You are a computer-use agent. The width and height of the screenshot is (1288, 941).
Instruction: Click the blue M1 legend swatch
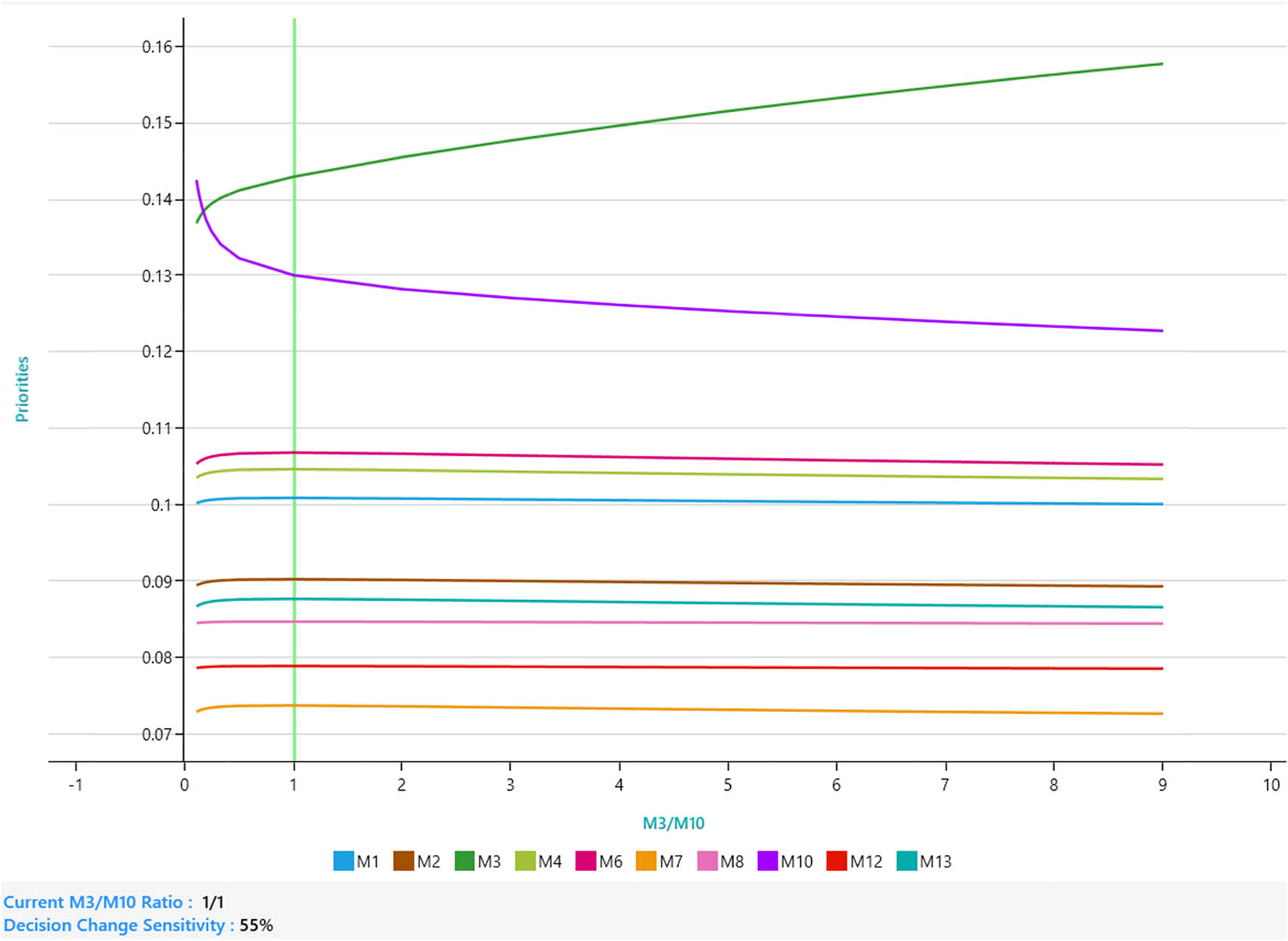pos(343,861)
